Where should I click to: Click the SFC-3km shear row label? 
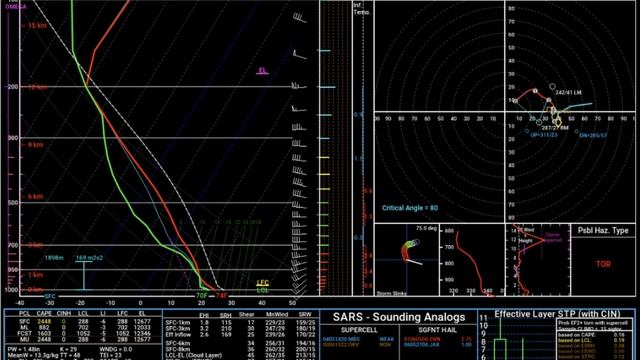pyautogui.click(x=178, y=328)
